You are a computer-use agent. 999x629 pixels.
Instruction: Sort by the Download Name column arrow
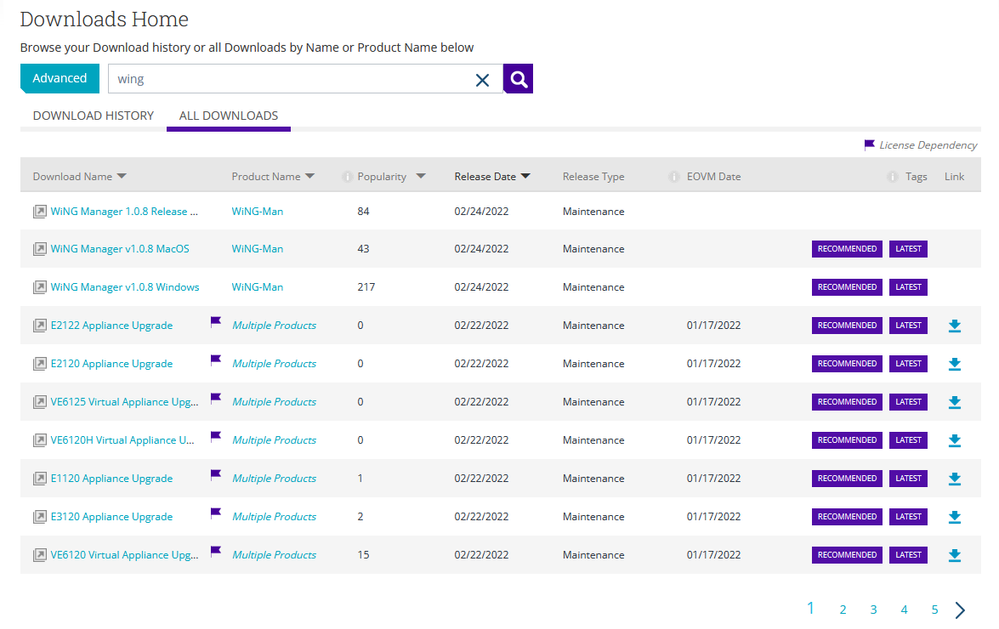[x=122, y=176]
